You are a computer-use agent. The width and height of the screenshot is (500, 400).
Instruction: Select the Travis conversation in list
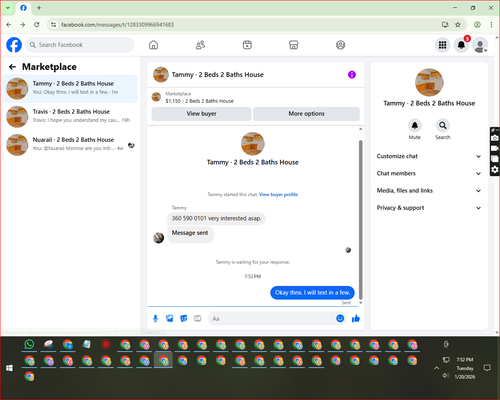tap(70, 117)
